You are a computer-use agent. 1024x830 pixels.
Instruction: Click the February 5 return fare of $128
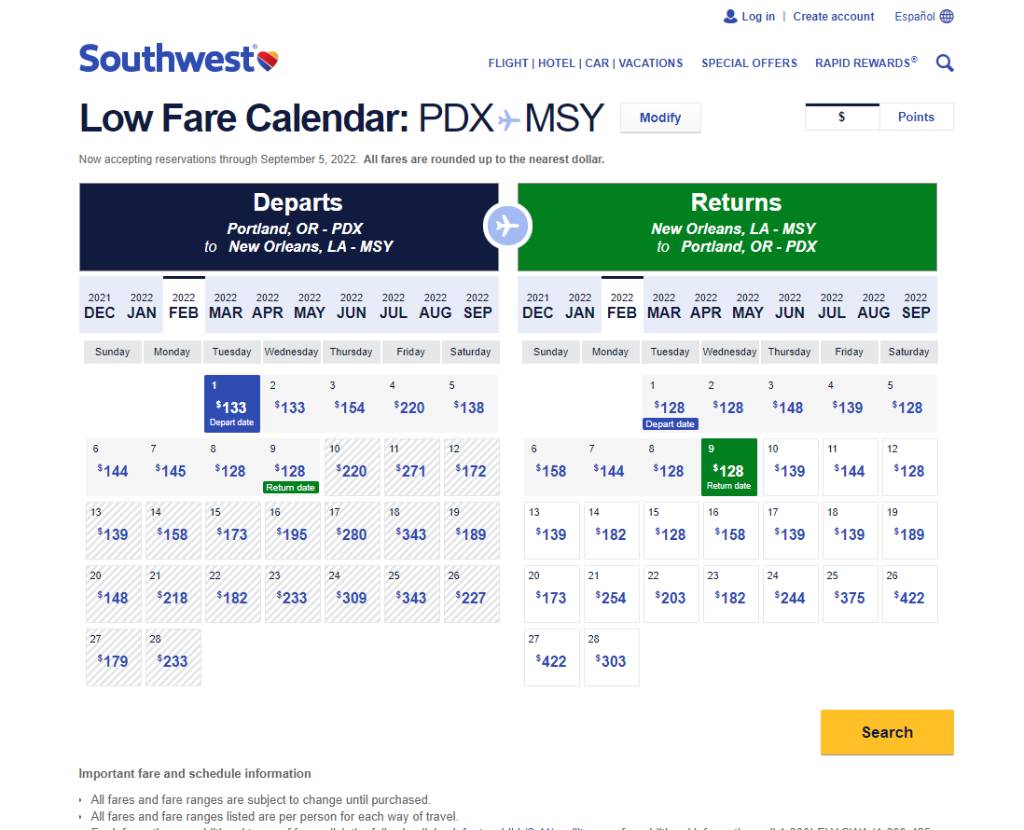(909, 404)
